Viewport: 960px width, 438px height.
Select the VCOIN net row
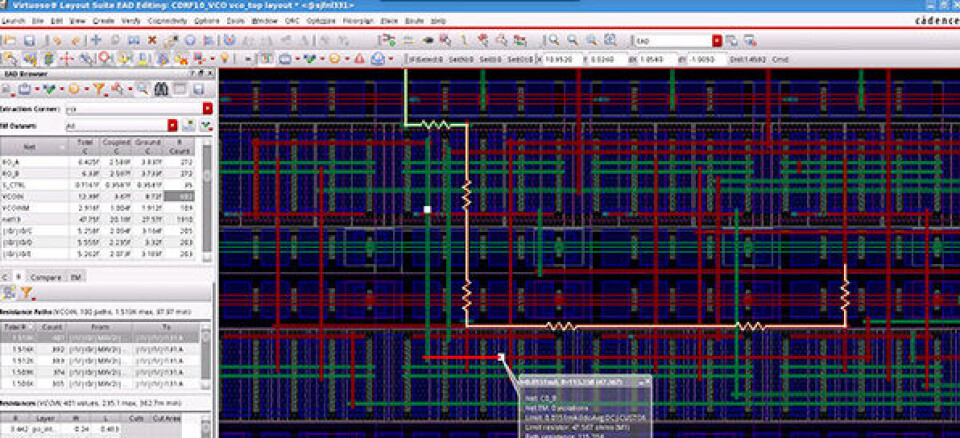coord(98,196)
